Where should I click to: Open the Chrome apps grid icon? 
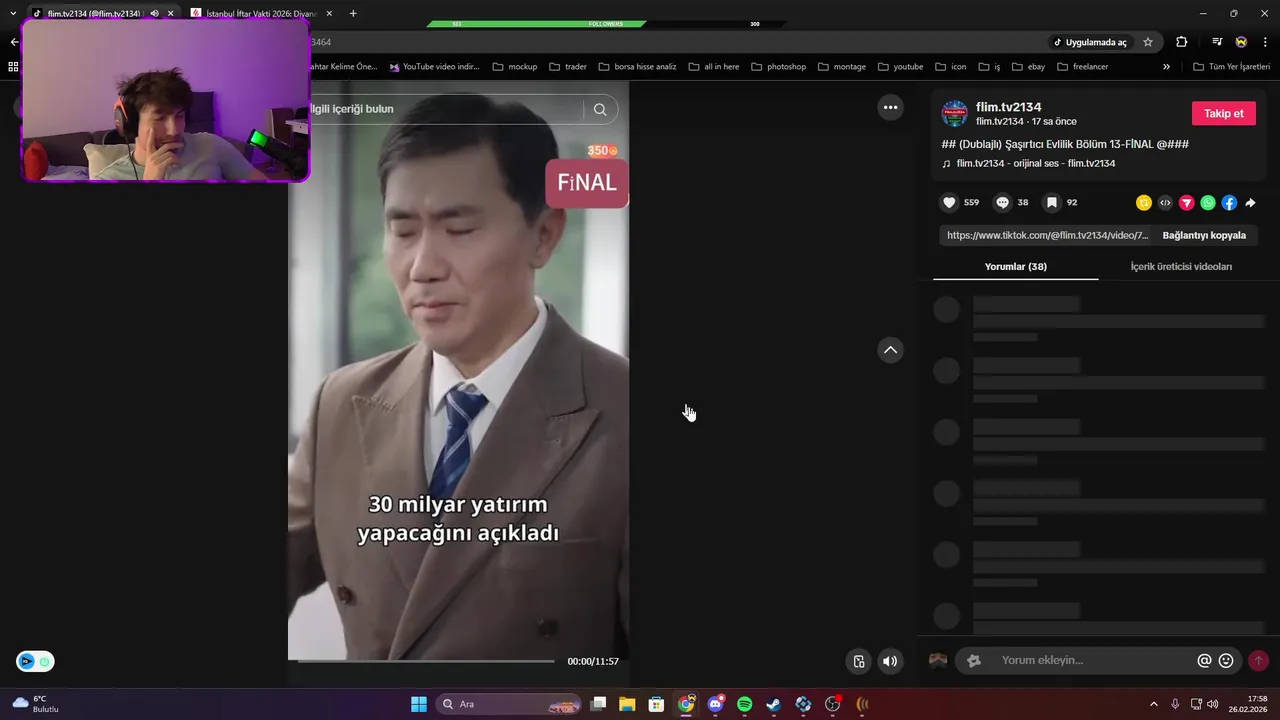pyautogui.click(x=13, y=67)
